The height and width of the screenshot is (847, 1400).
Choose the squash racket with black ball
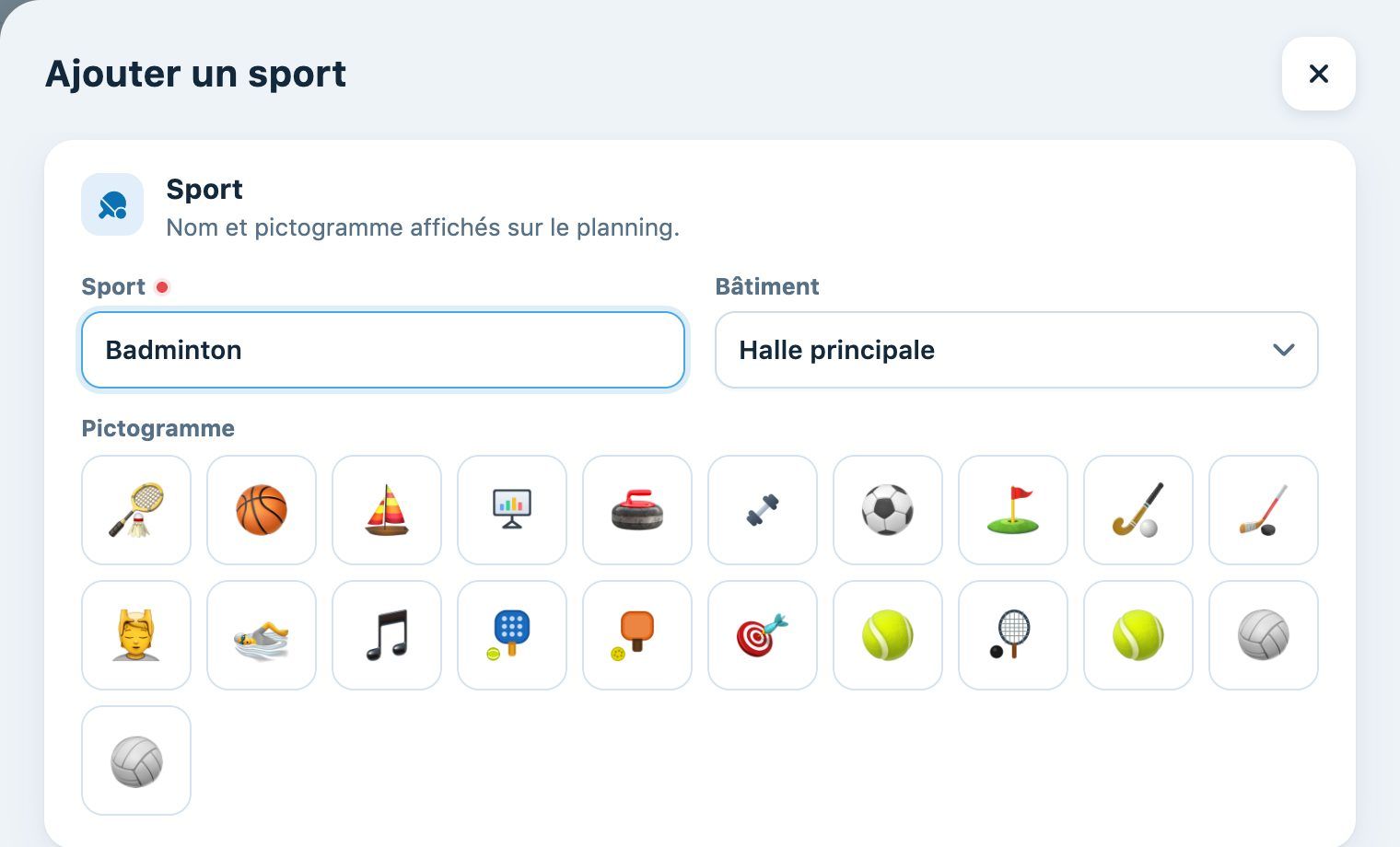1013,635
